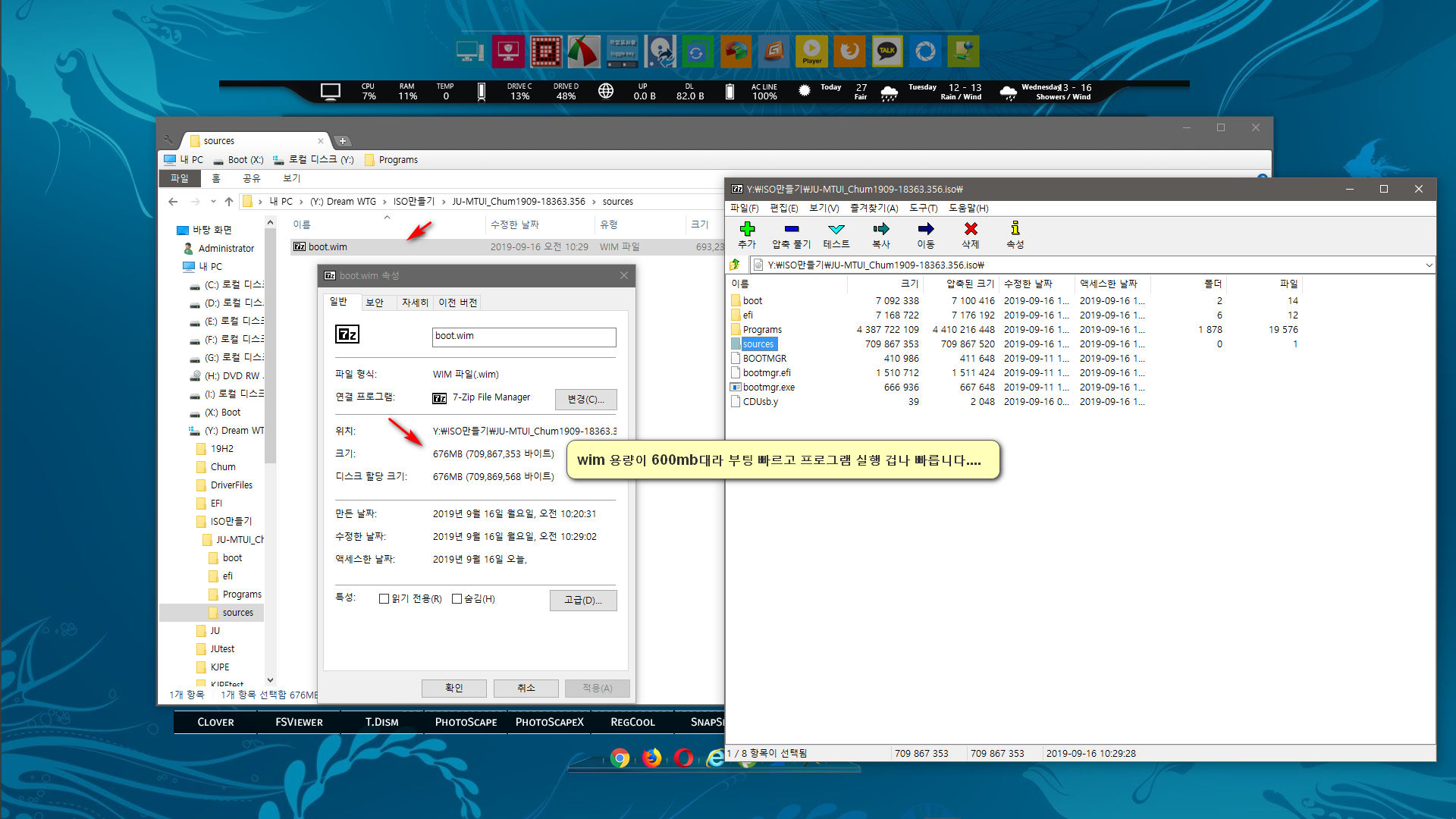The image size is (1456, 819).
Task: Click the up-folder icon beside 7-Zip path
Action: click(735, 265)
